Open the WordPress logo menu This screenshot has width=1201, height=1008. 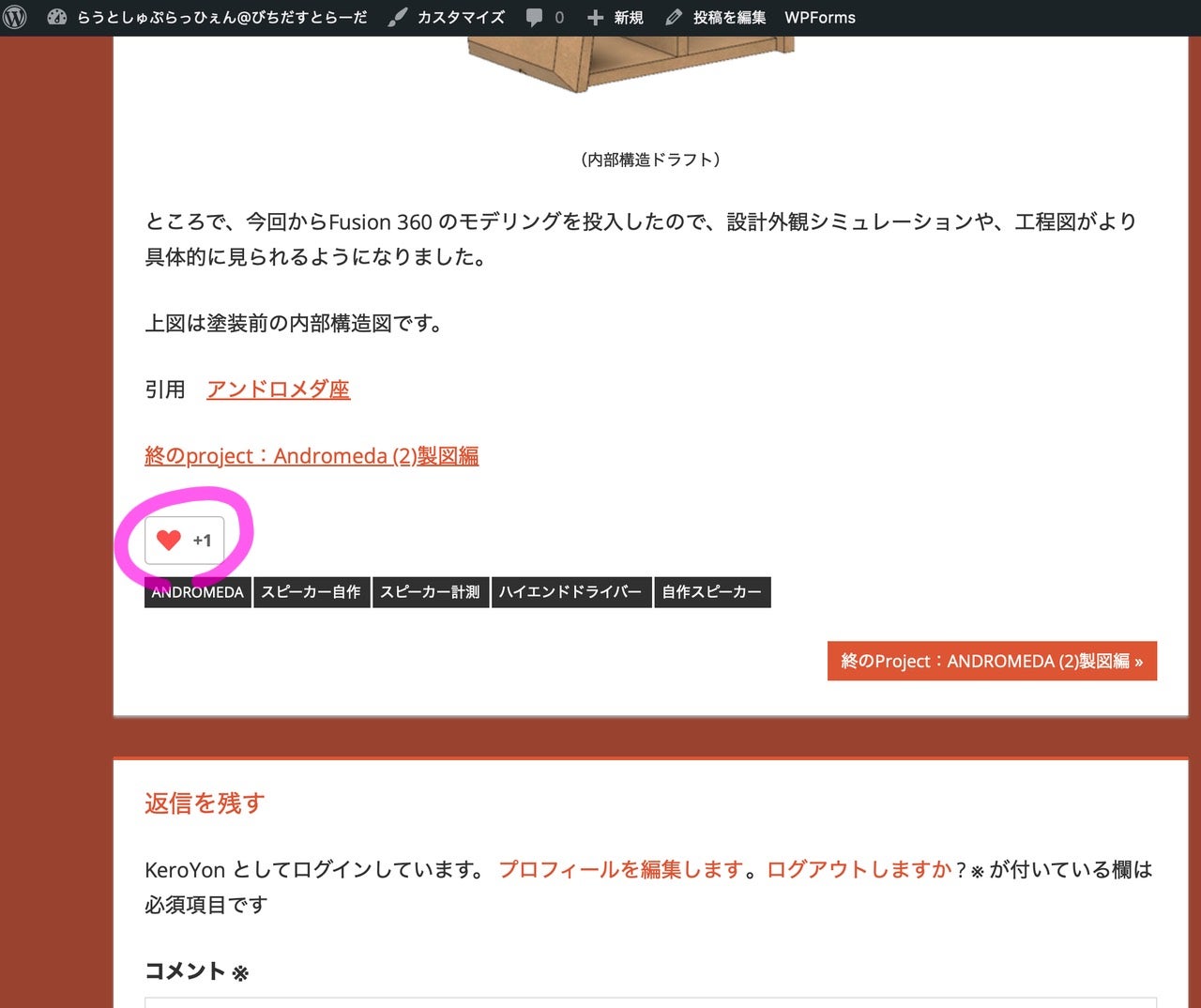[15, 17]
